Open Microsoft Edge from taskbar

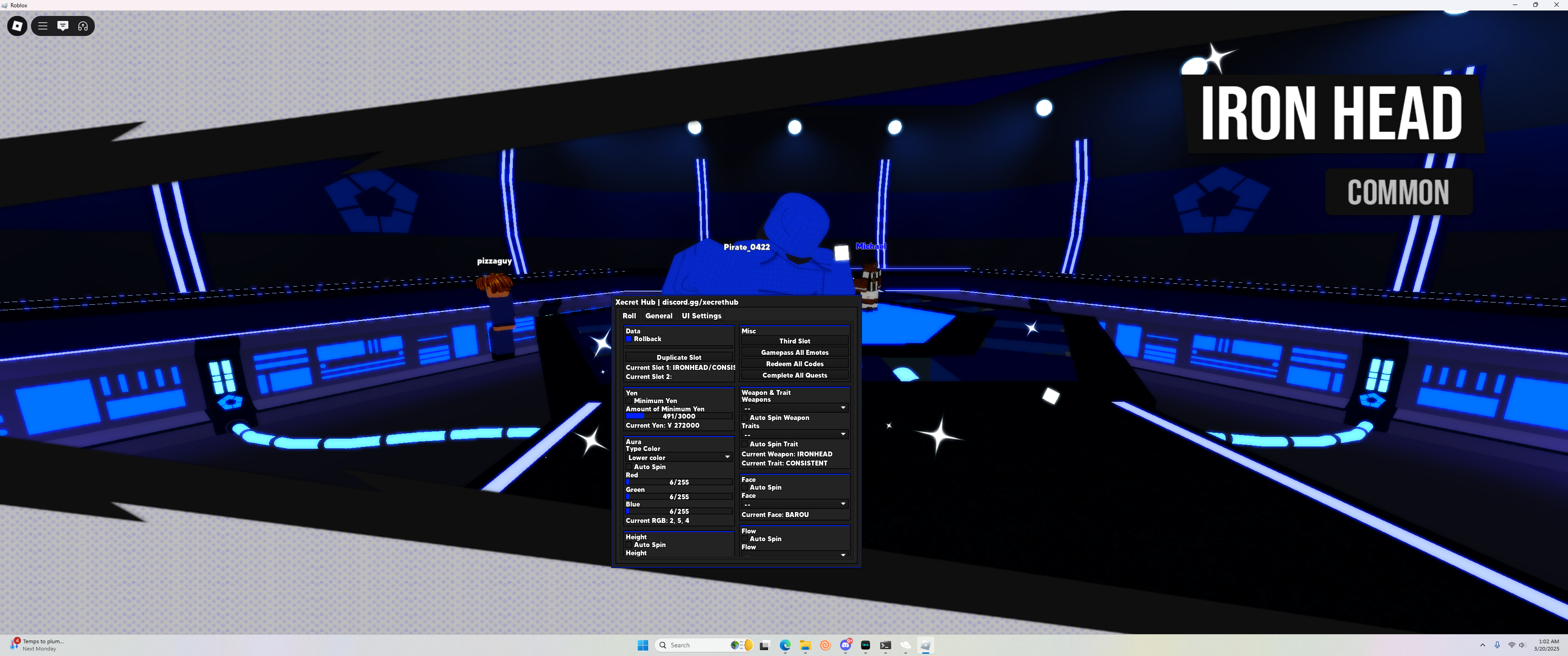click(785, 645)
